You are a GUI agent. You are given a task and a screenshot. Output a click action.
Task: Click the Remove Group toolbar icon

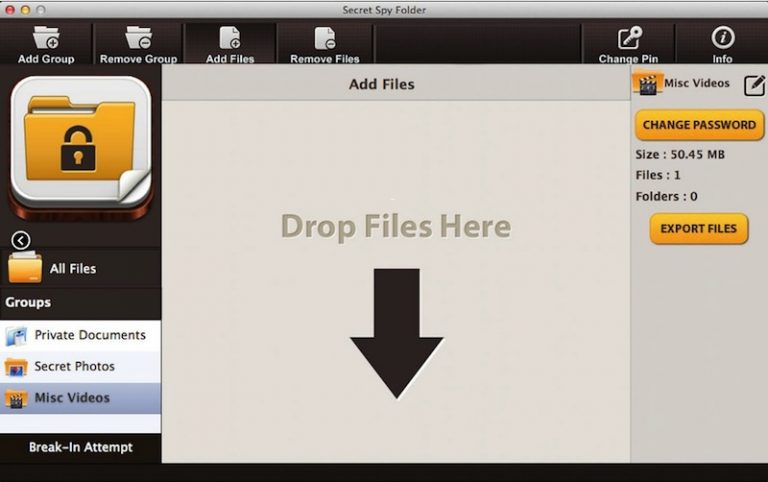pos(138,40)
